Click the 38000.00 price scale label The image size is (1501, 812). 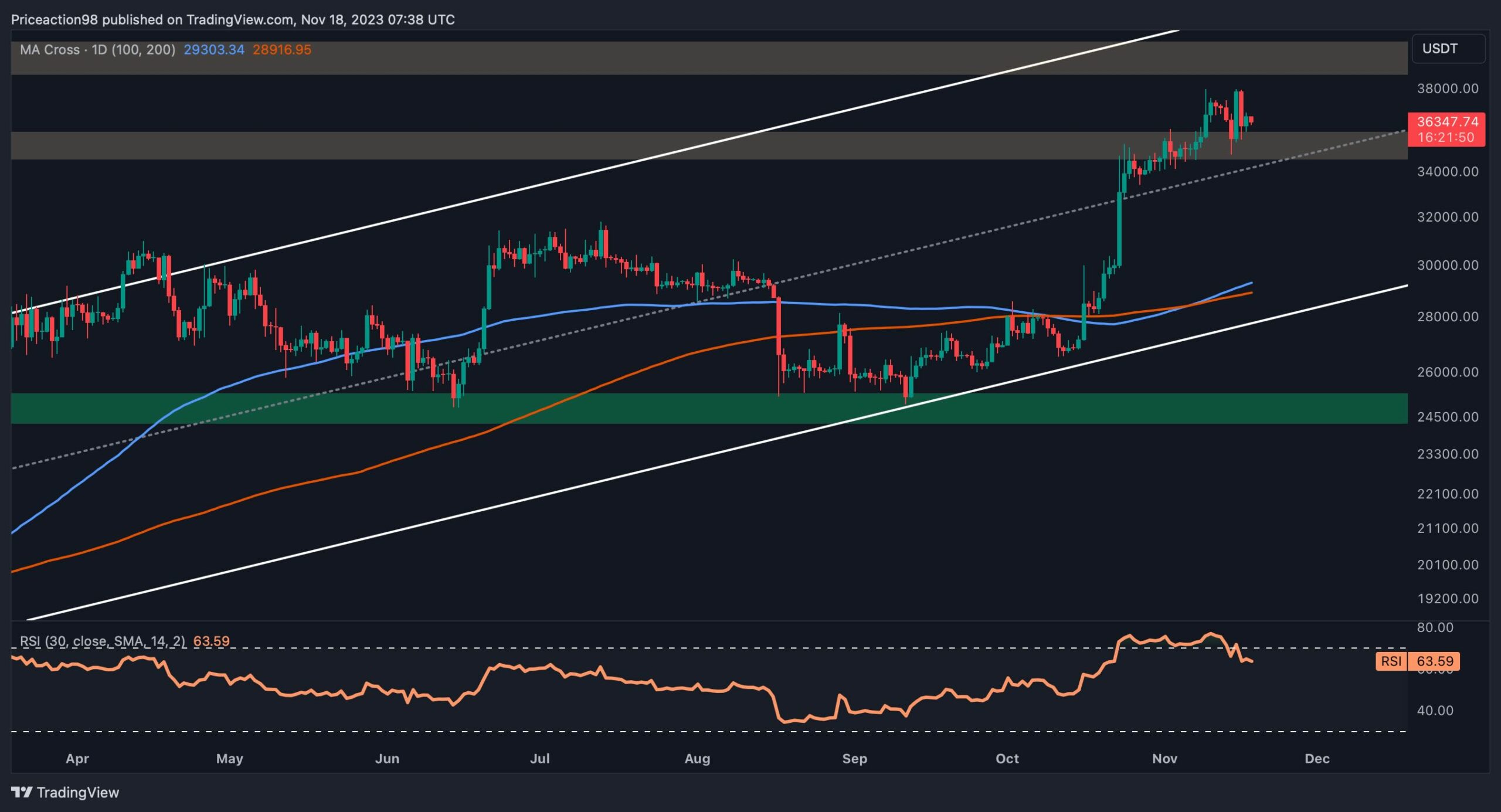[x=1448, y=89]
